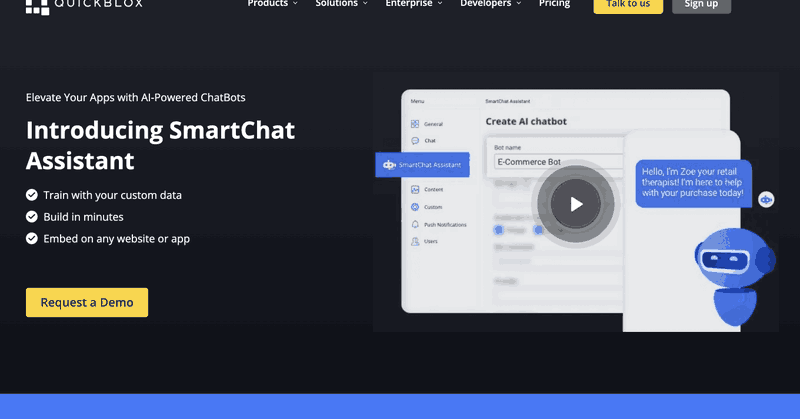
Task: Click the Build in minutes text
Action: tap(83, 217)
